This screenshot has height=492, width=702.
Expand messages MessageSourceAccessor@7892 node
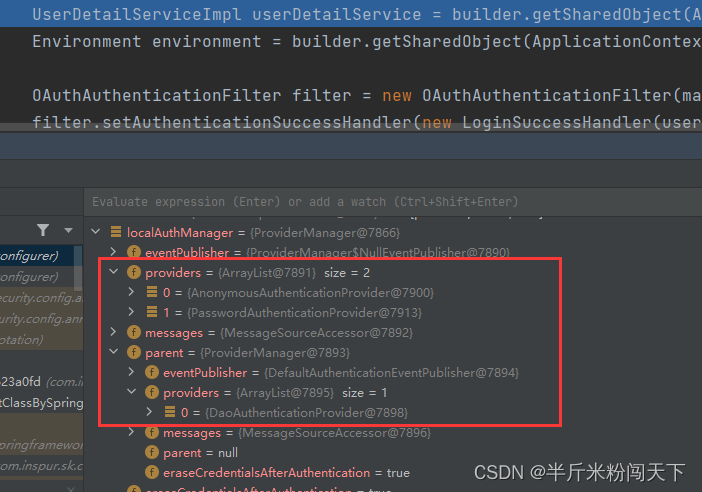click(113, 332)
